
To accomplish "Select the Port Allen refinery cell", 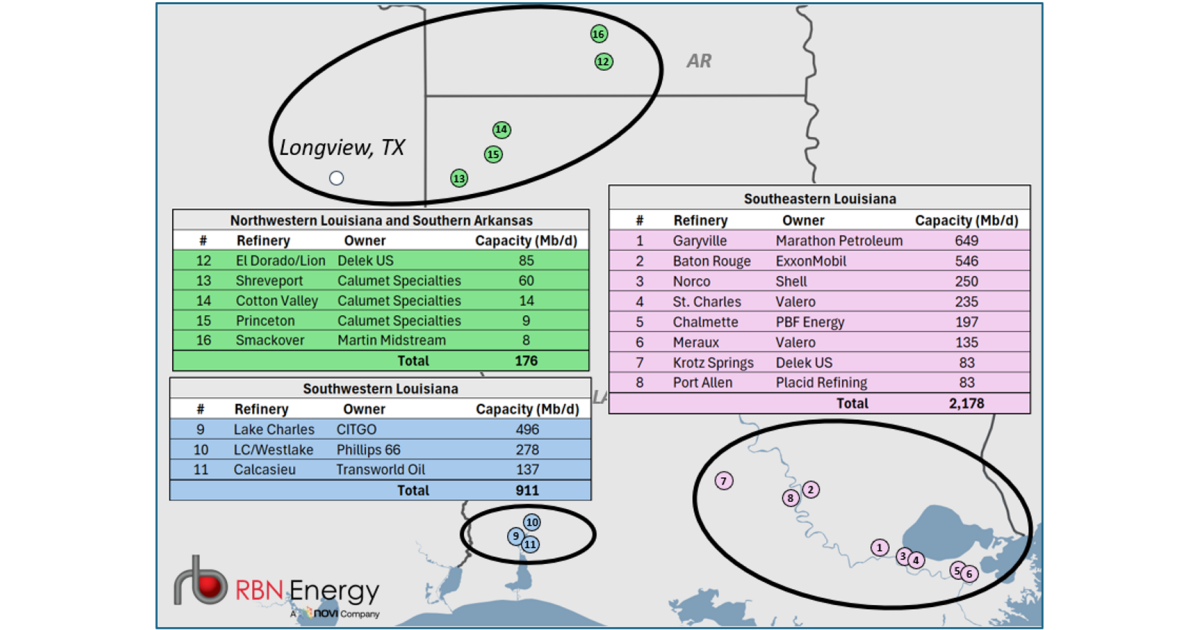I will point(703,382).
